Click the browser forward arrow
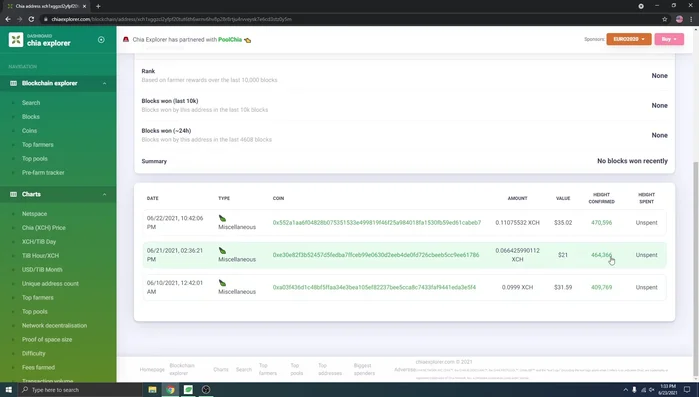 coord(19,19)
